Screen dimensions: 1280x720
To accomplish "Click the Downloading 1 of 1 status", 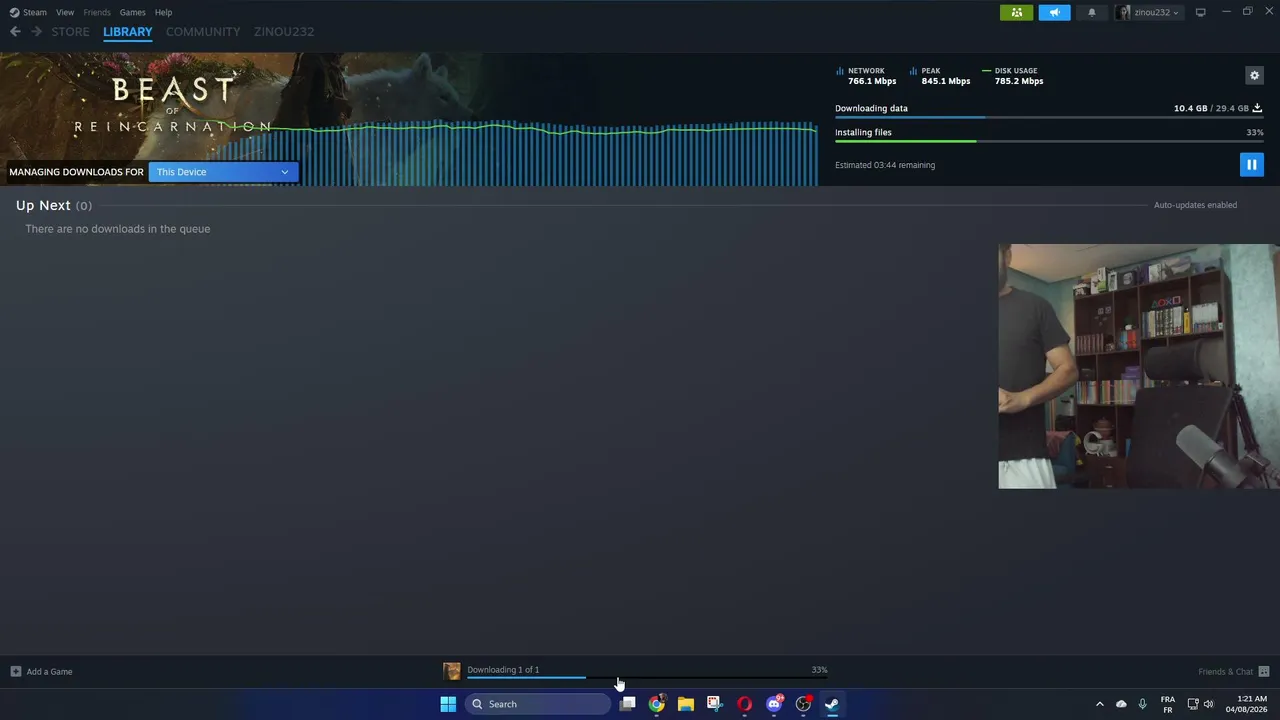I will click(503, 670).
